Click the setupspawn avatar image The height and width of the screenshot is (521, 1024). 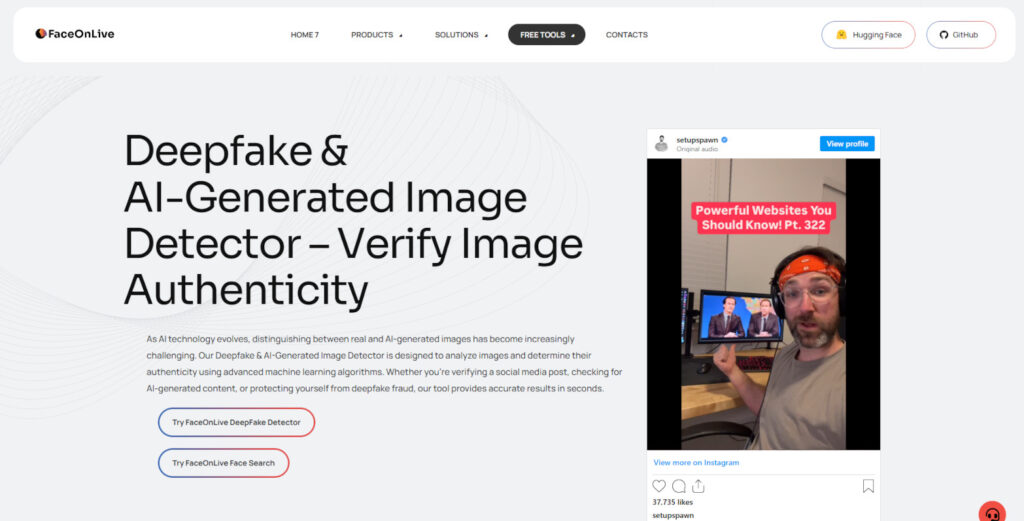click(662, 144)
